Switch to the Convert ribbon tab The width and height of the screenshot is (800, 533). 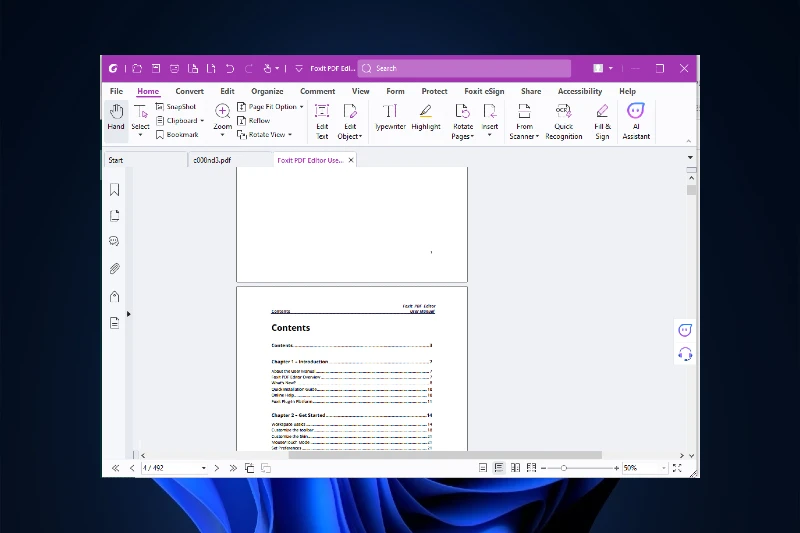point(189,91)
